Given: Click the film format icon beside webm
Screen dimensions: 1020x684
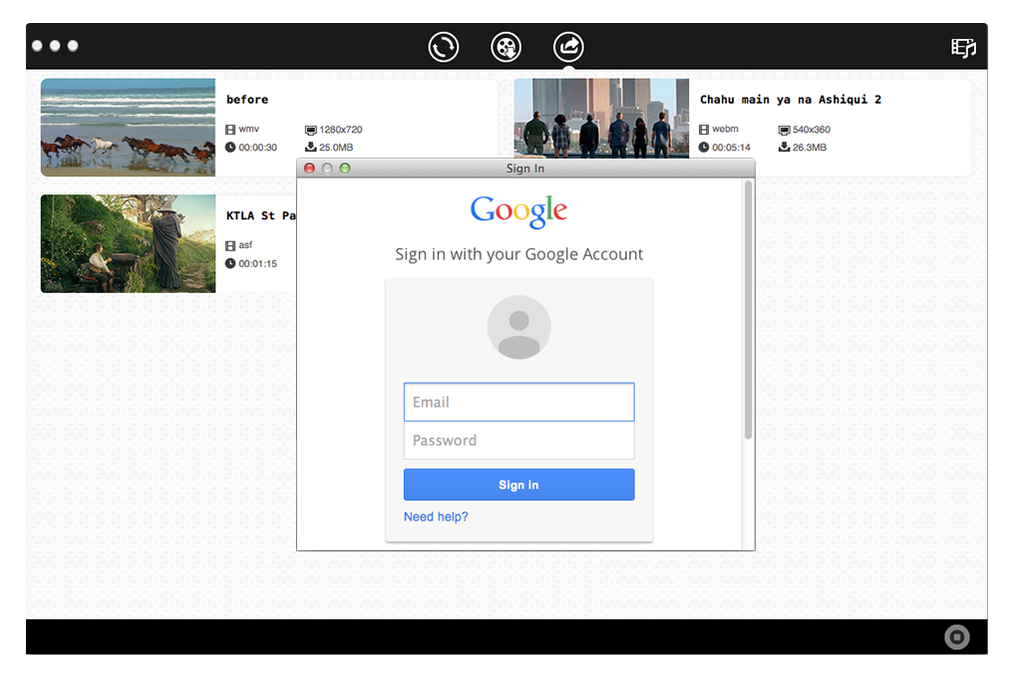Looking at the screenshot, I should point(704,130).
